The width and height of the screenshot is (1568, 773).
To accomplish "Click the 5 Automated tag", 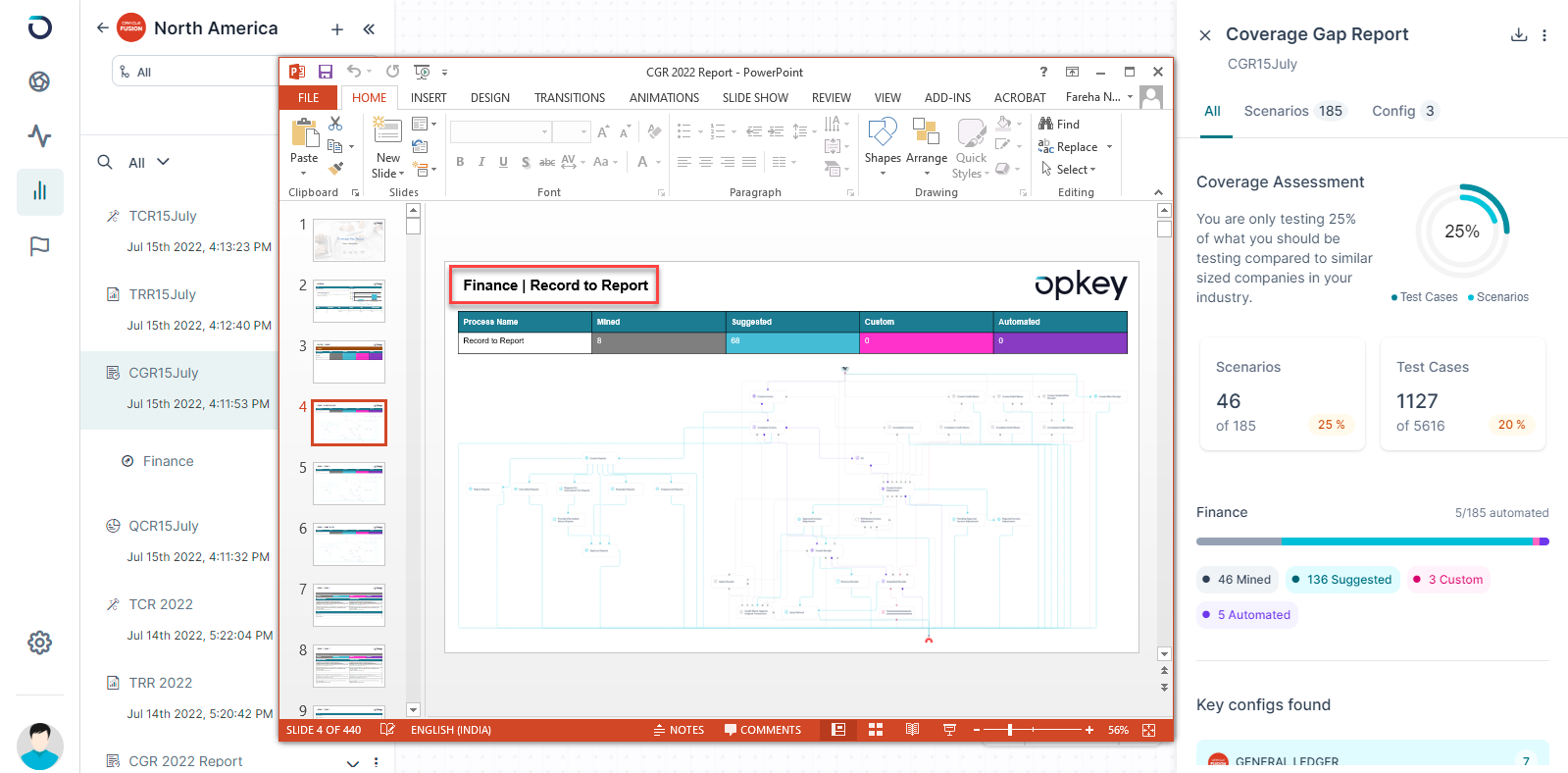I will click(x=1246, y=615).
